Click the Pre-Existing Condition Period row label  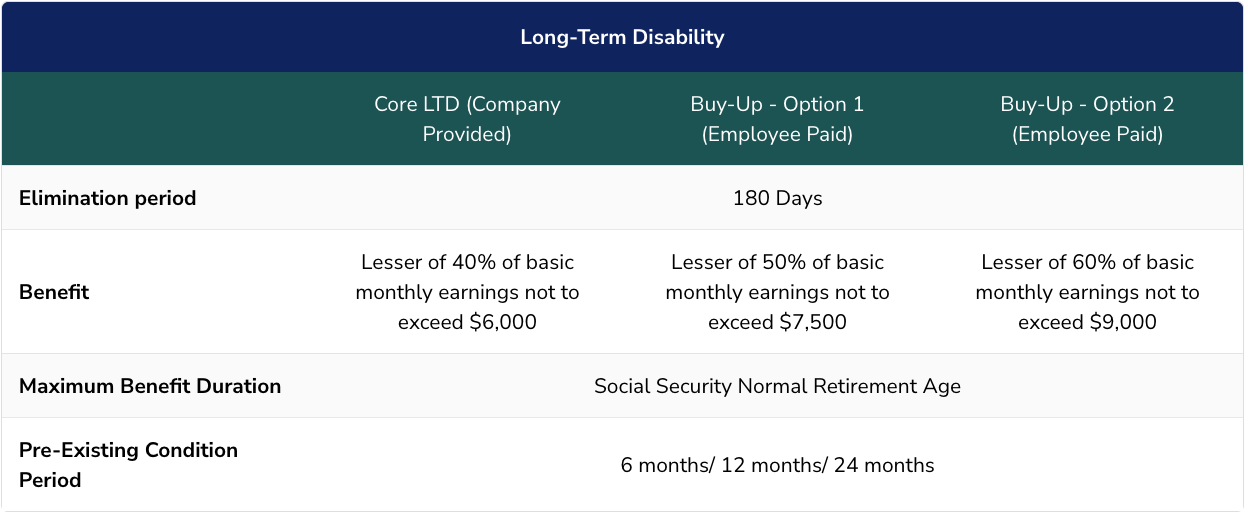pyautogui.click(x=128, y=465)
